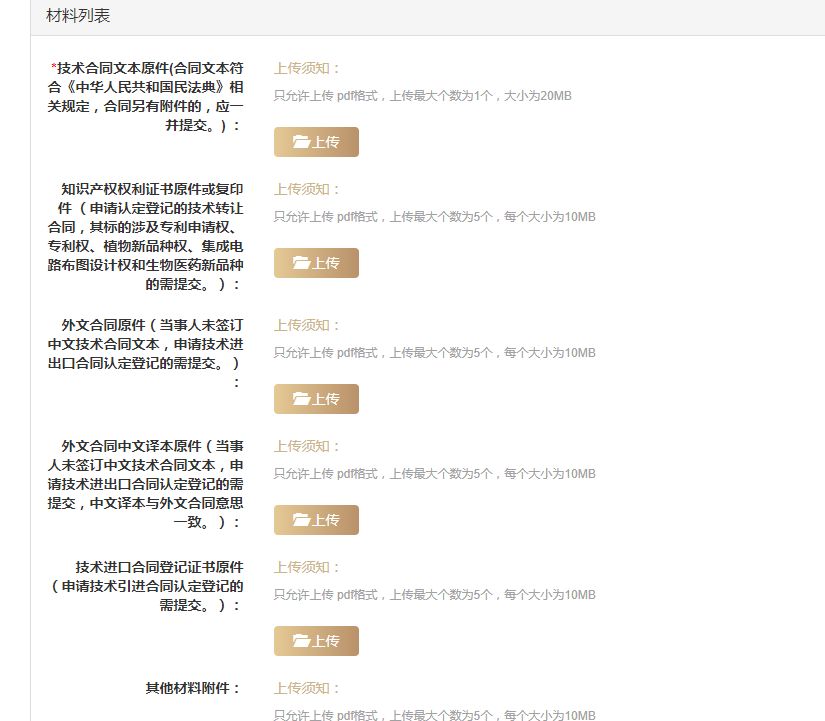Click the folder icon on the 技术合同文本原件 upload button
The image size is (825, 721).
tap(303, 141)
